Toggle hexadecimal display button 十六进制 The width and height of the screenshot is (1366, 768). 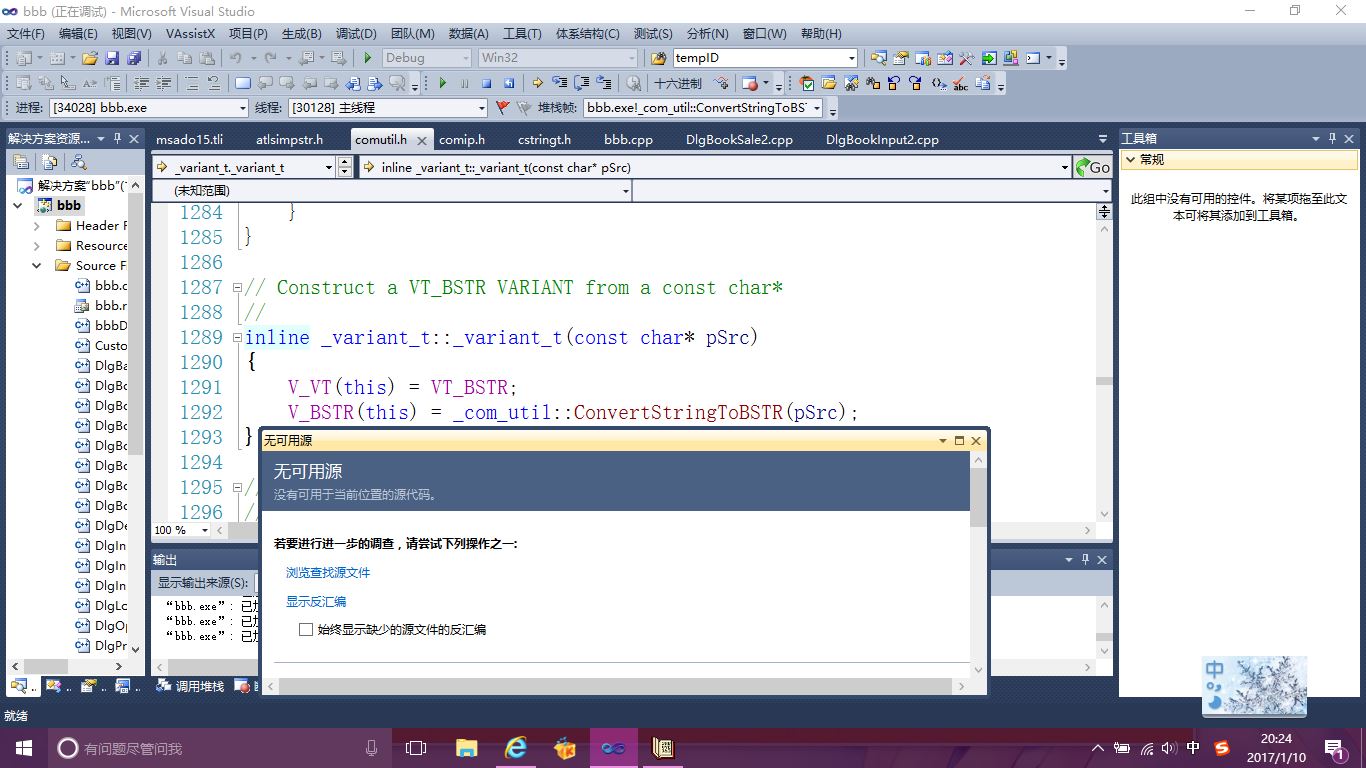[x=678, y=83]
